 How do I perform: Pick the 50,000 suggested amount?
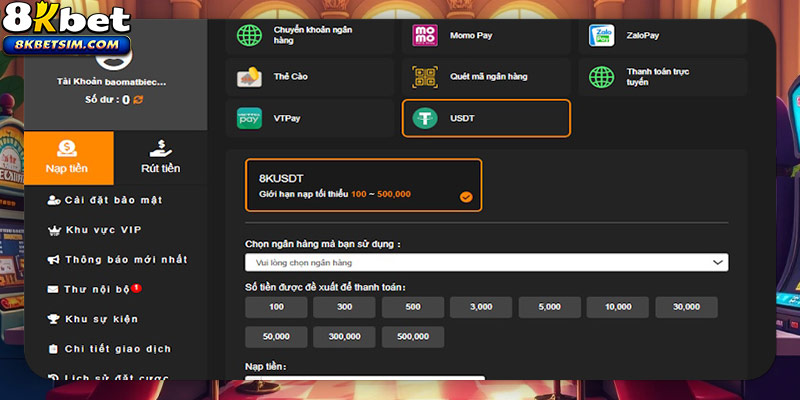[x=276, y=337]
